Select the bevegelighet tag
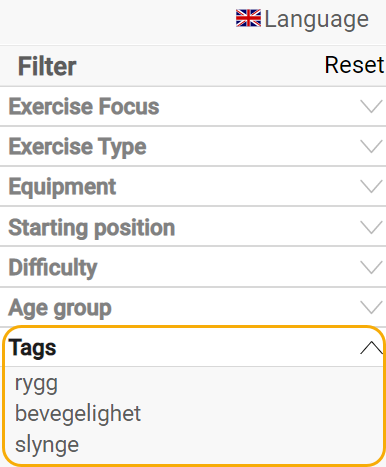 pyautogui.click(x=78, y=414)
